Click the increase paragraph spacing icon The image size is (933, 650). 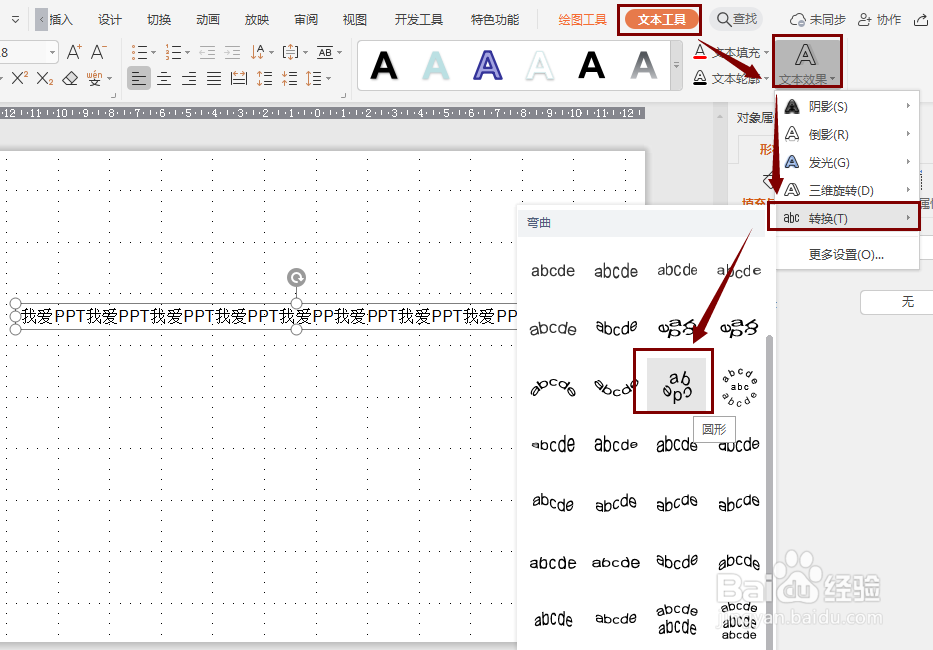tap(264, 78)
